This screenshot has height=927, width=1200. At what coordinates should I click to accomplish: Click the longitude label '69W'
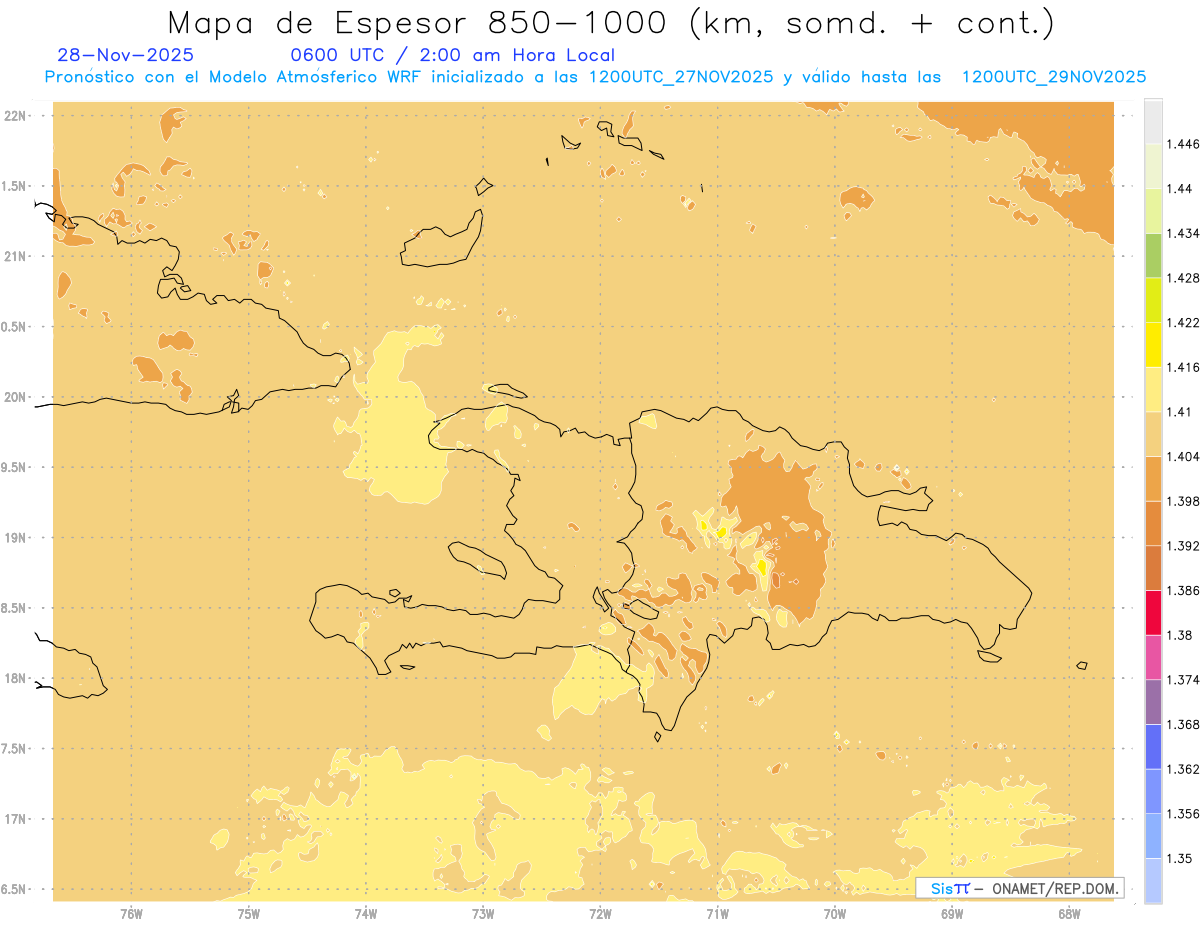coord(951,912)
